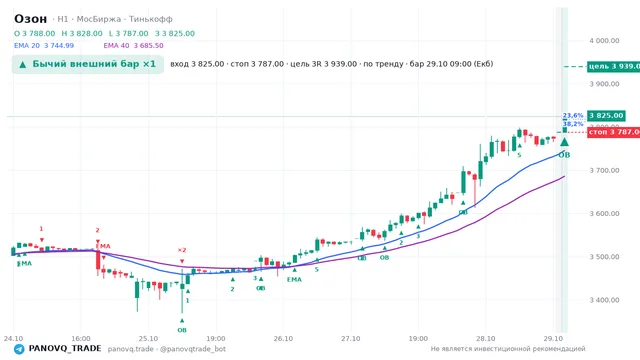This screenshot has height=360, width=640.
Task: Click the 27.10 date axis label
Action: tap(351, 339)
